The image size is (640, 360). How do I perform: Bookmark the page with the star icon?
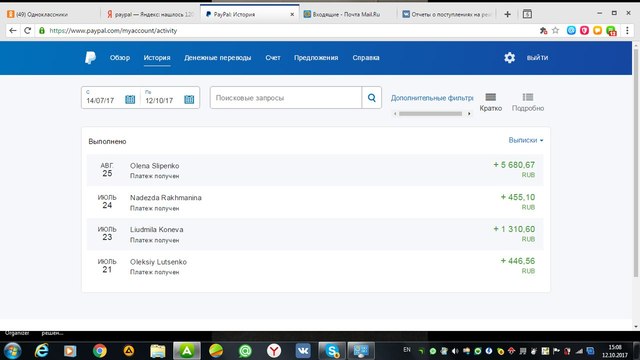point(555,31)
